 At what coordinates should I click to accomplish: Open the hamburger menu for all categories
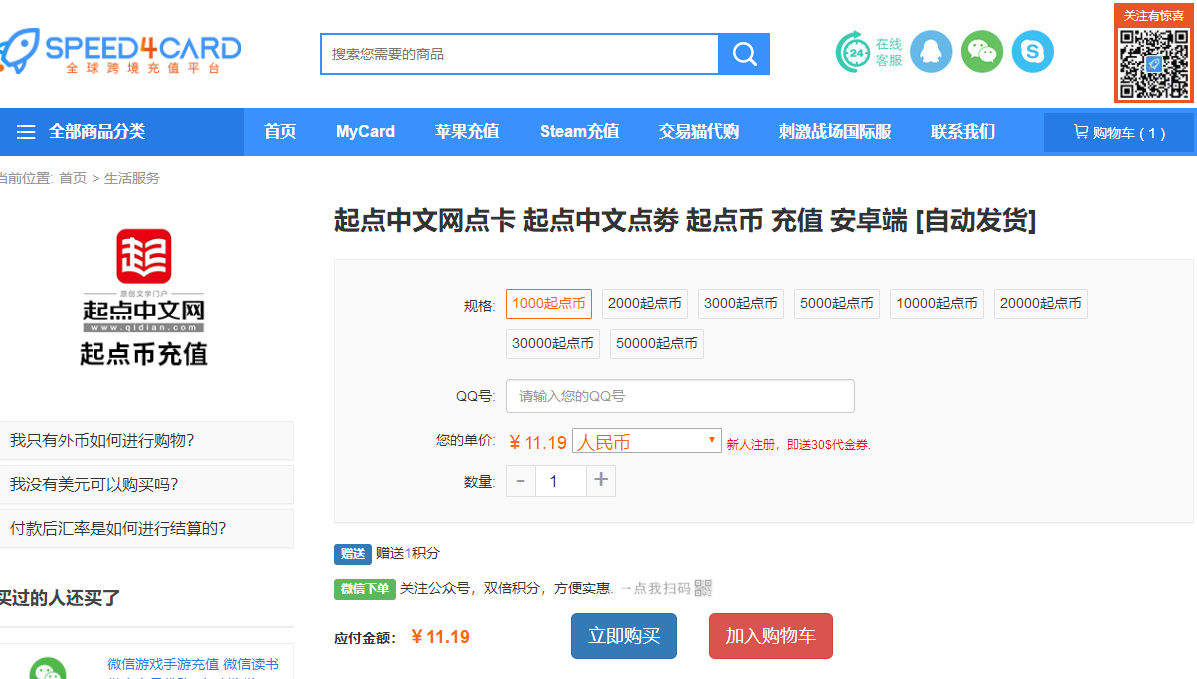[x=26, y=132]
